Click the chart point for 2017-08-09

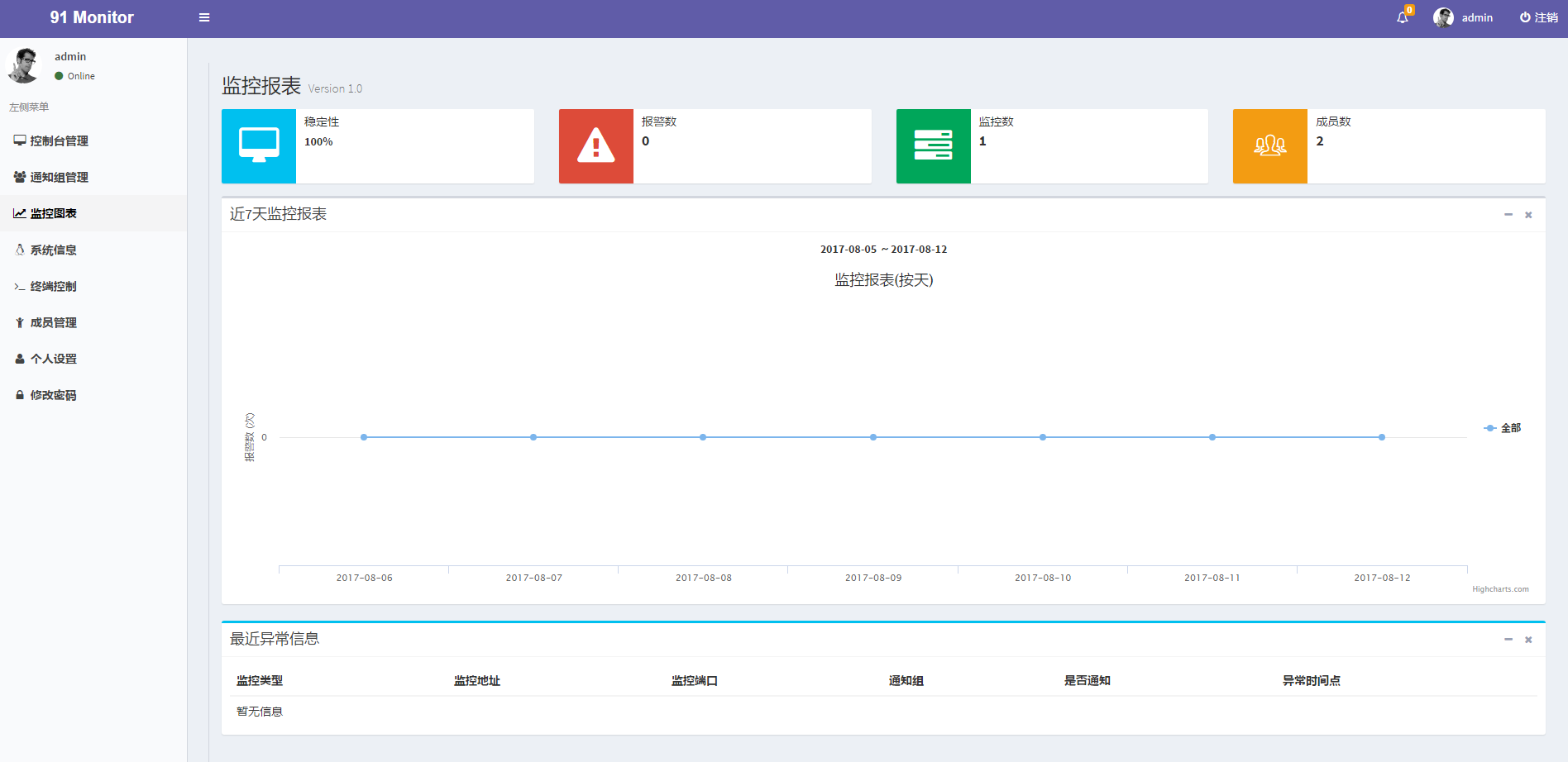click(873, 437)
